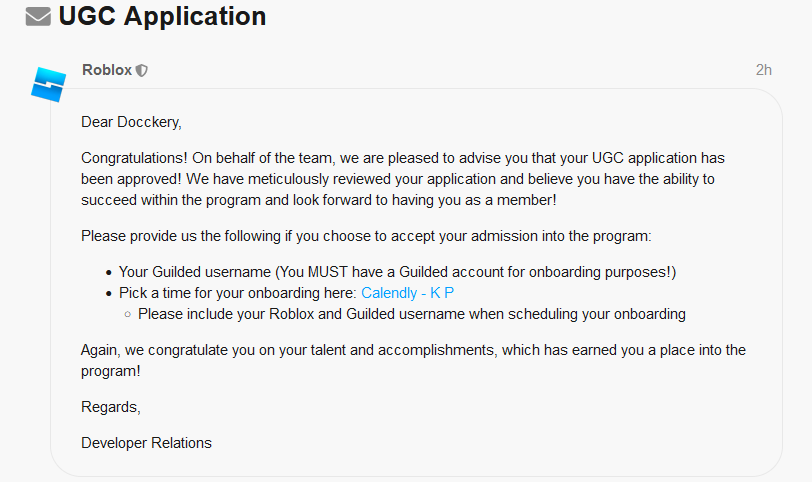
Task: Click the bullet dot before Pick a time
Action: tap(109, 294)
